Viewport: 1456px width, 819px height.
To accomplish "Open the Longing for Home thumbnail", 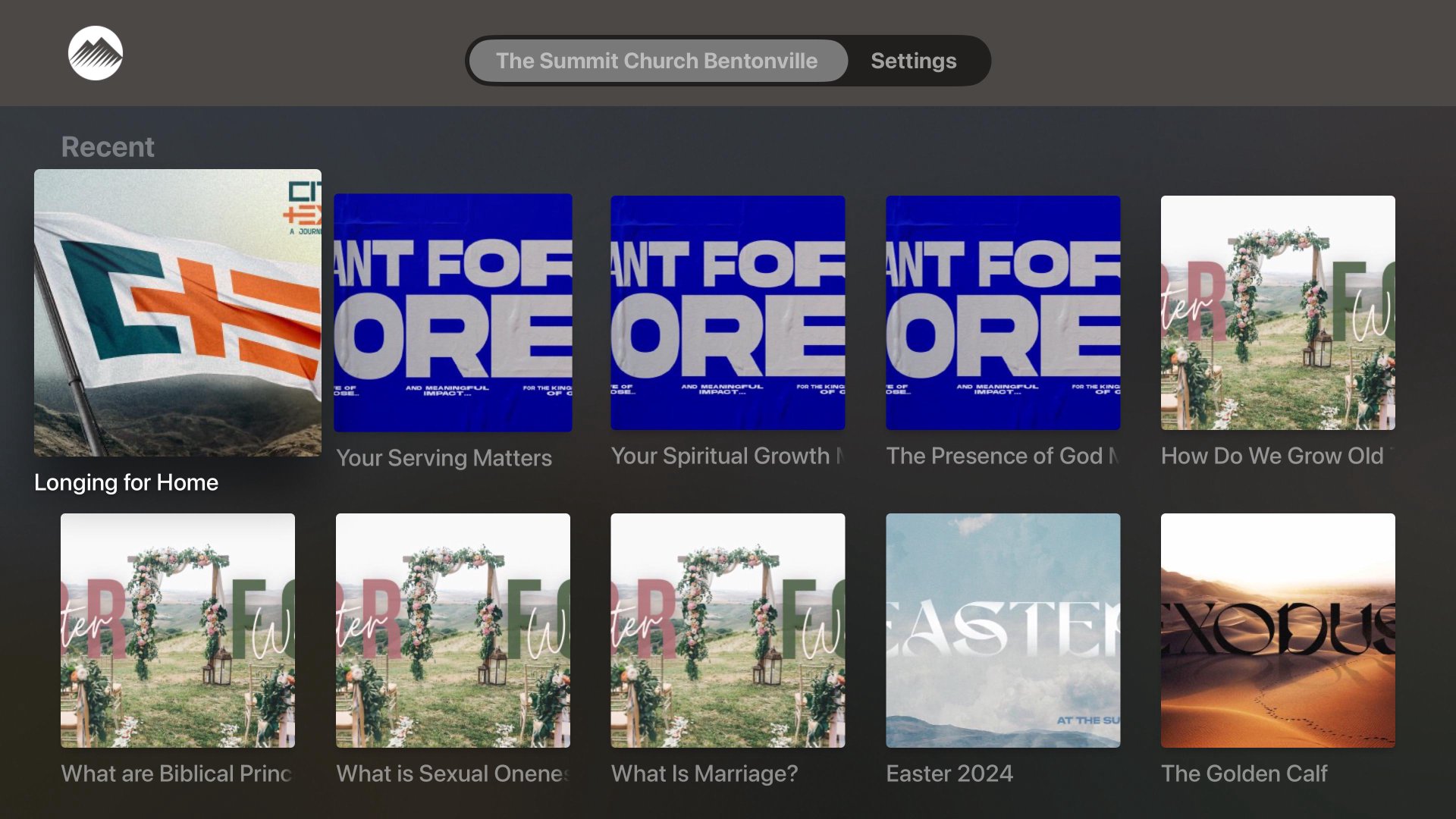I will point(177,312).
